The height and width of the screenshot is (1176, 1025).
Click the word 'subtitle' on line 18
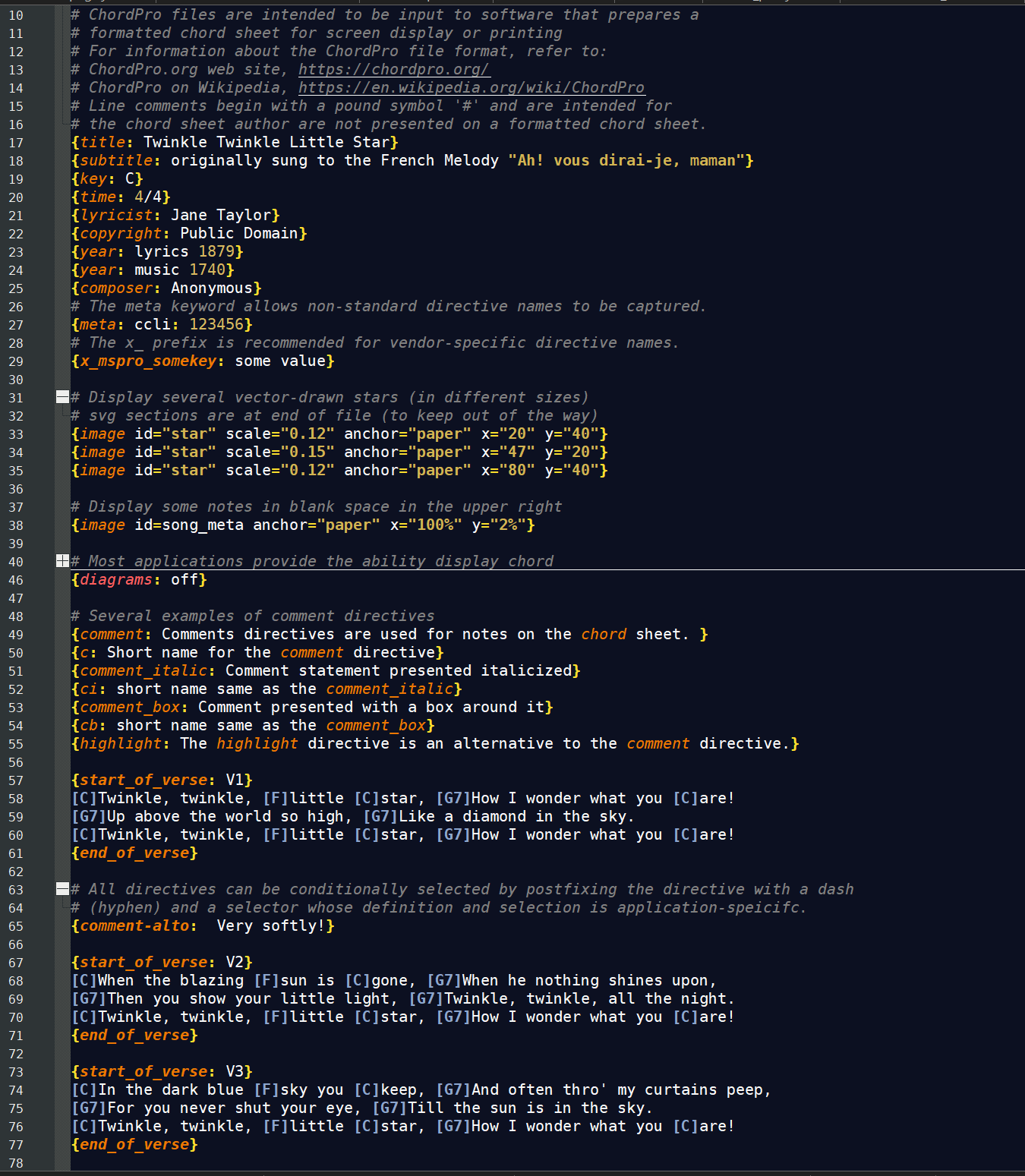point(116,160)
